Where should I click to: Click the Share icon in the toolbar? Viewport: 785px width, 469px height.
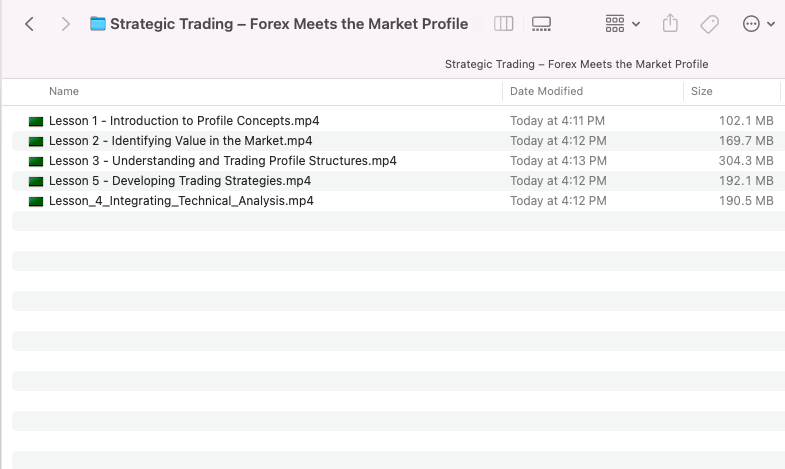click(x=670, y=23)
